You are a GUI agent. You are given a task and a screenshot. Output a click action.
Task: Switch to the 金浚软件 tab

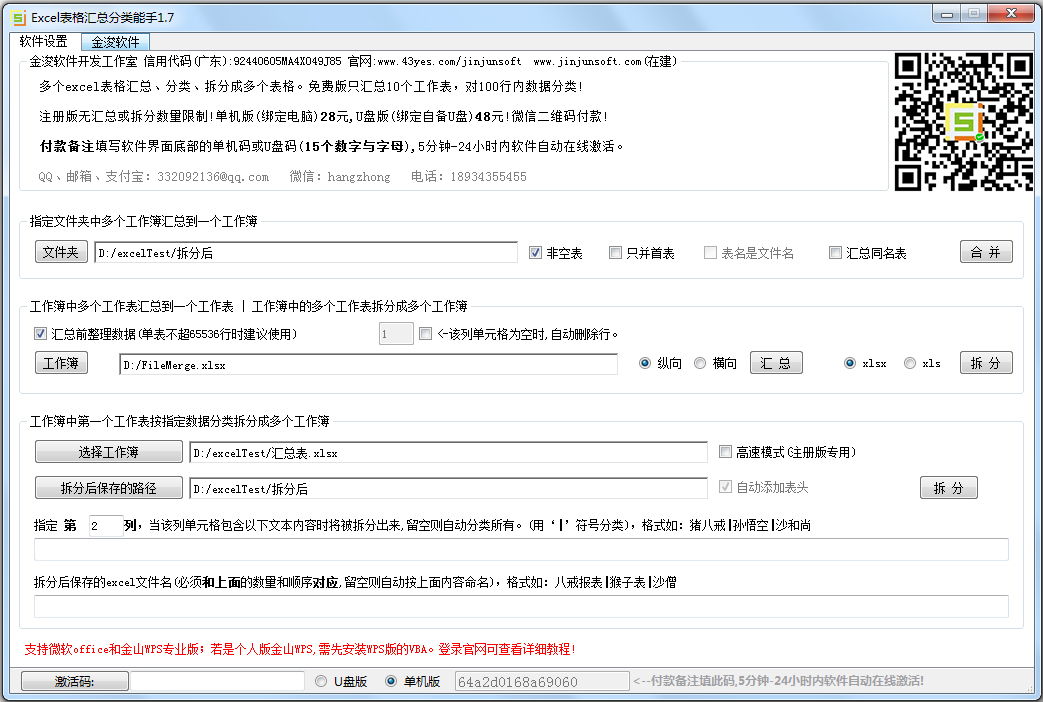click(114, 42)
